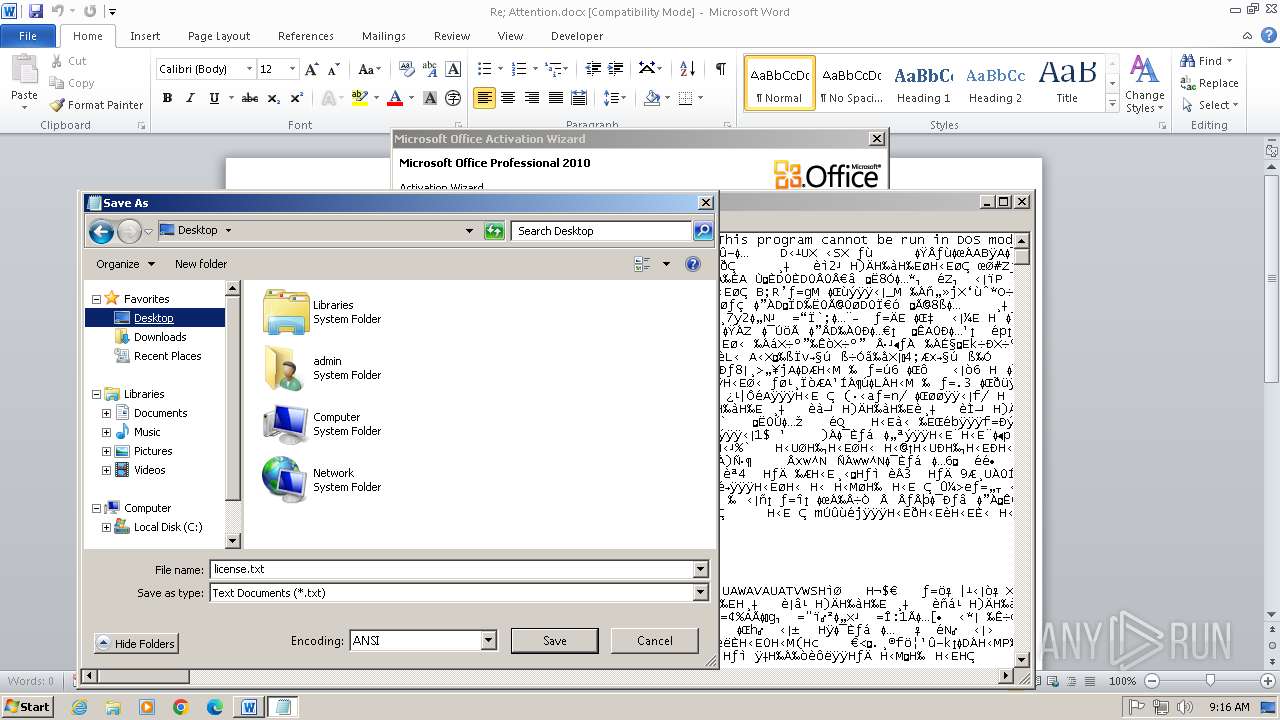Switch to the Developer tab

tap(577, 36)
